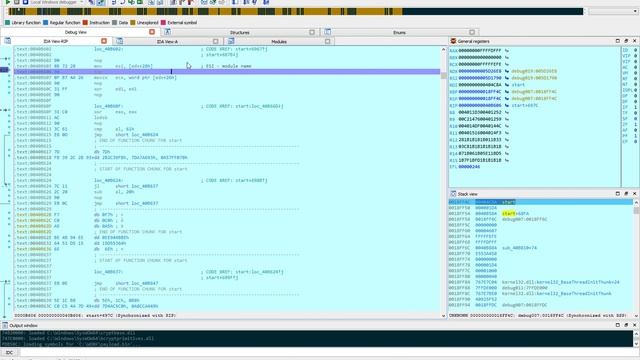Click the IDA View-A tab icon
The image size is (640, 360).
119,41
